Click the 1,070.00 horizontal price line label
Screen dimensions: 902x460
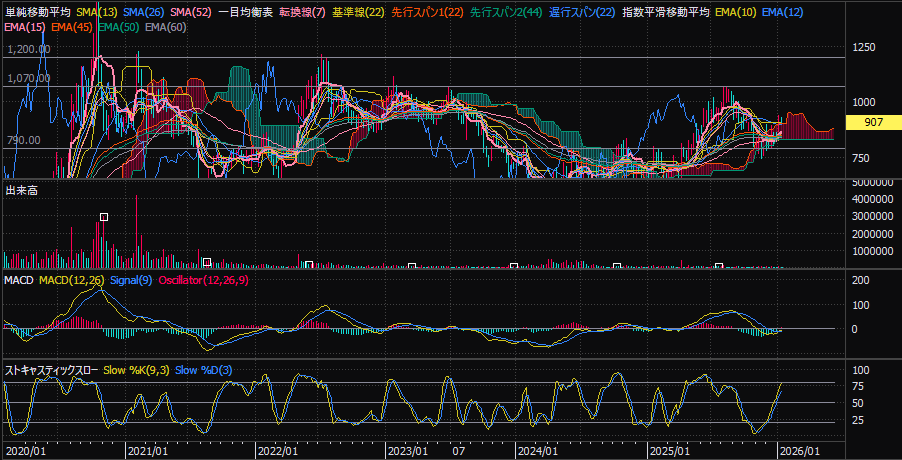coord(28,78)
